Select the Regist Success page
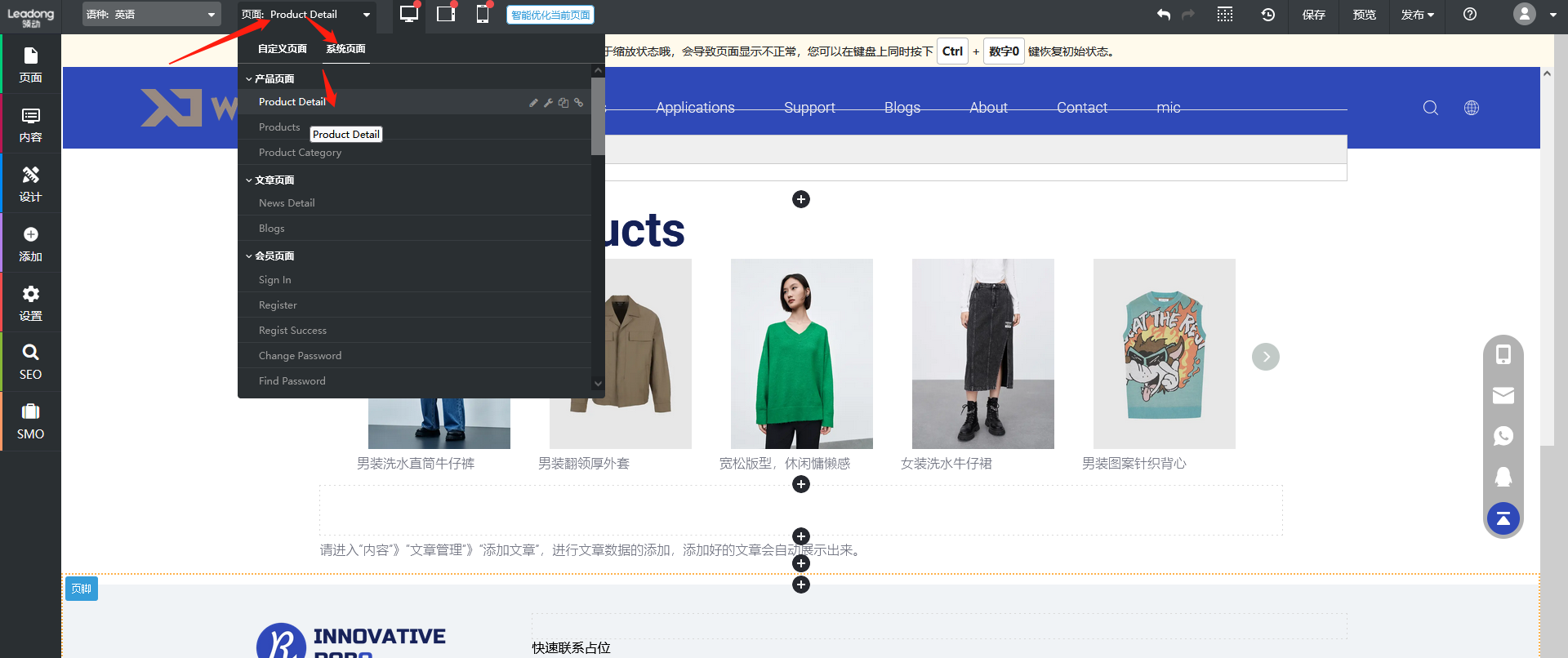 coord(415,331)
